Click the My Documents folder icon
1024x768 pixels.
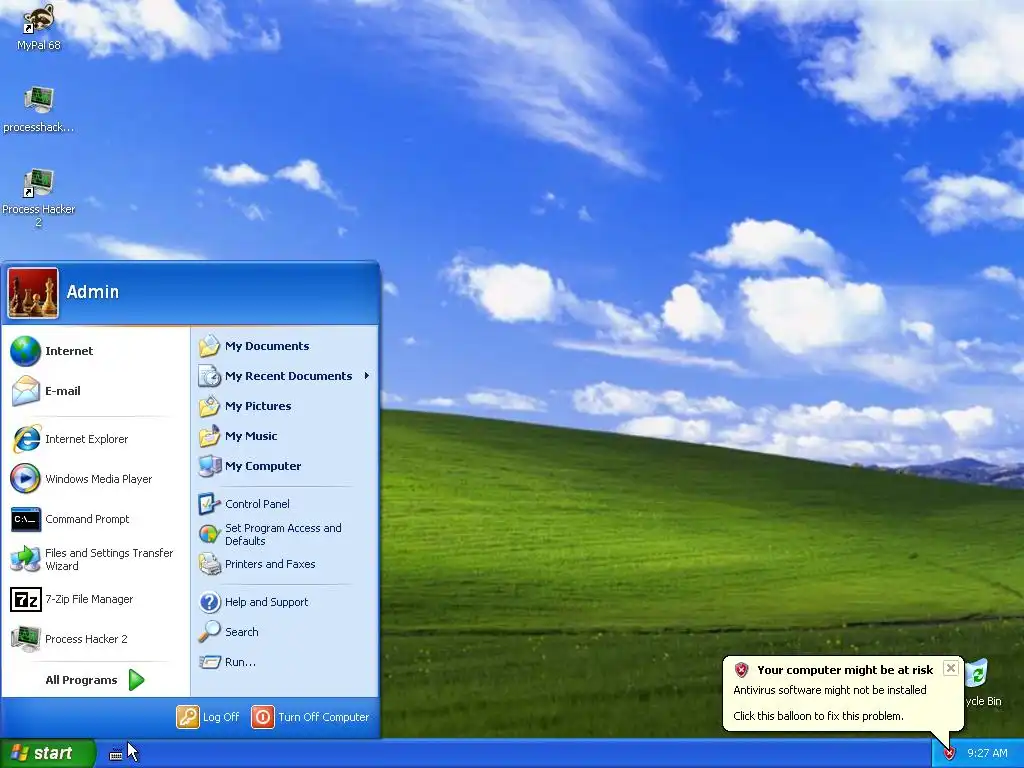point(210,346)
